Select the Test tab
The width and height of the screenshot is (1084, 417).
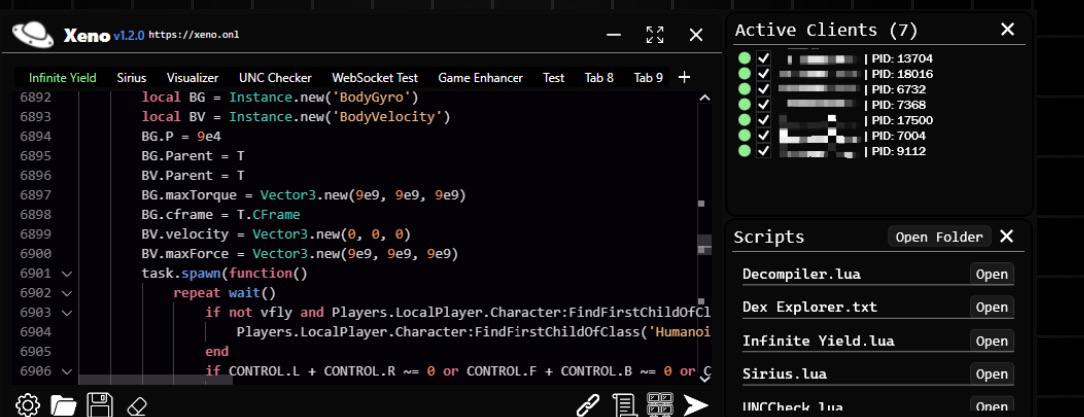554,78
